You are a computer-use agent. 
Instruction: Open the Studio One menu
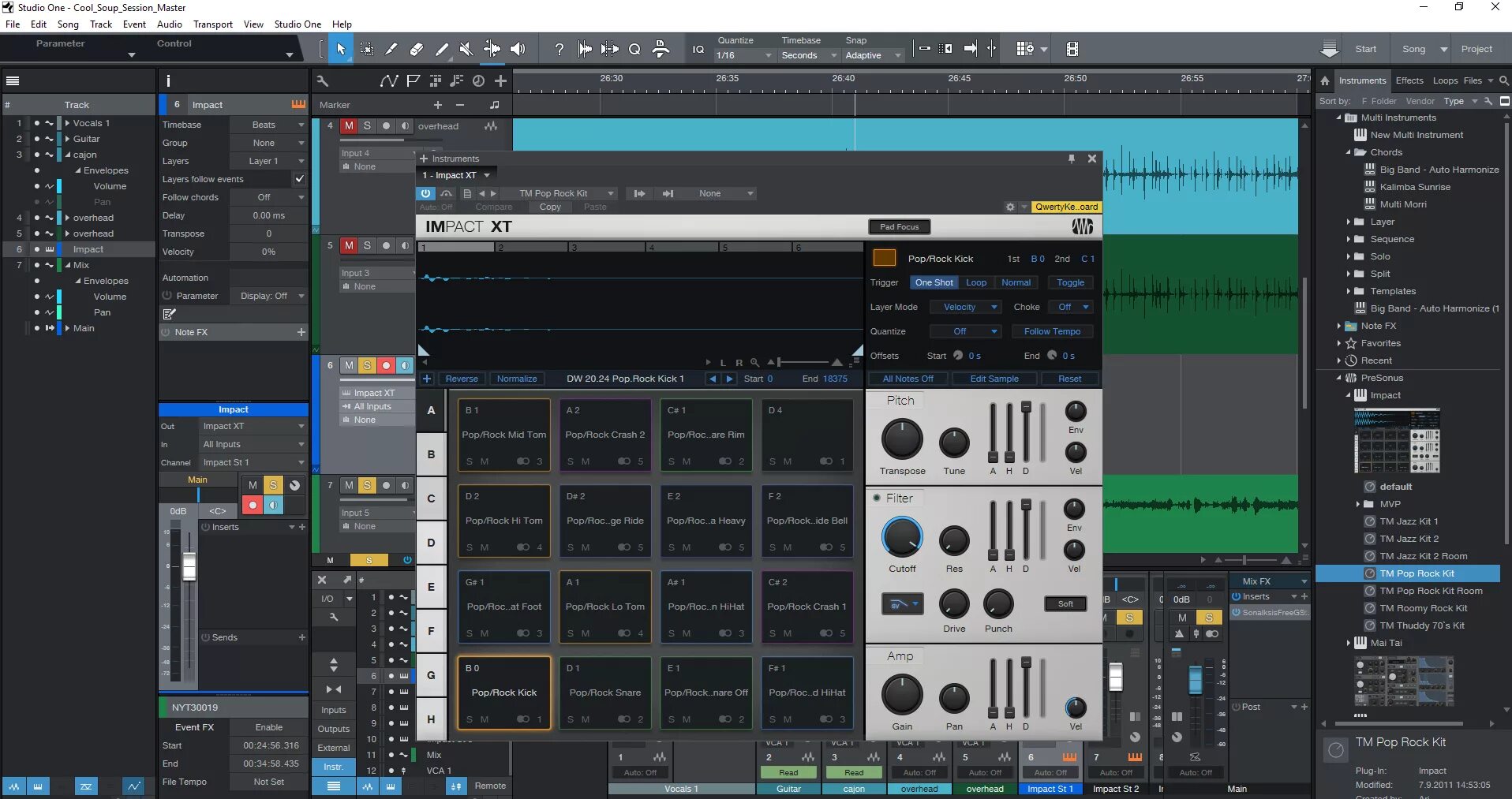[298, 24]
